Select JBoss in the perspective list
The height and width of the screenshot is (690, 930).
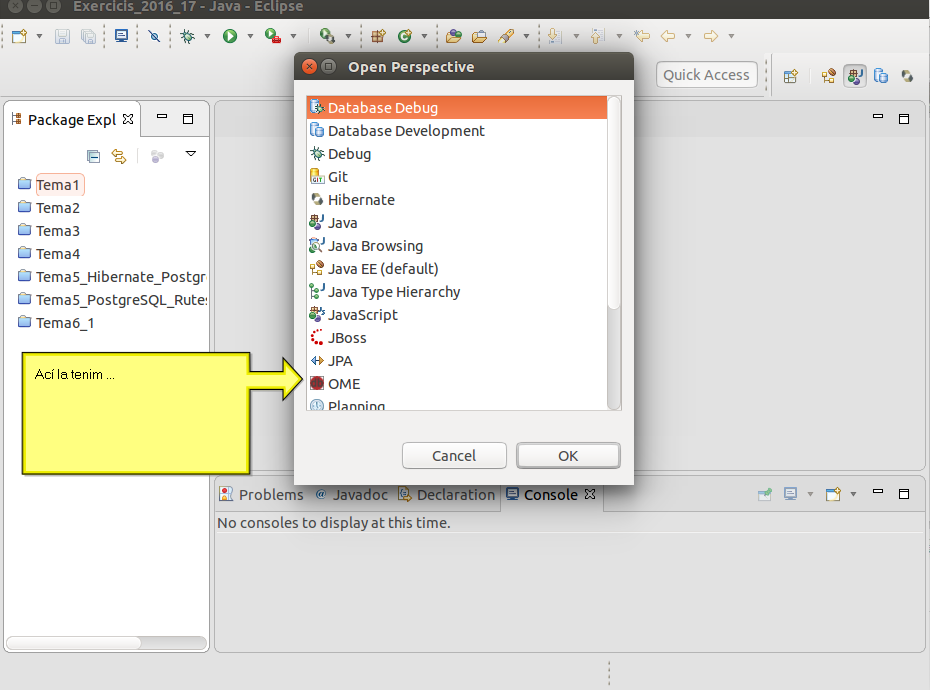coord(457,338)
